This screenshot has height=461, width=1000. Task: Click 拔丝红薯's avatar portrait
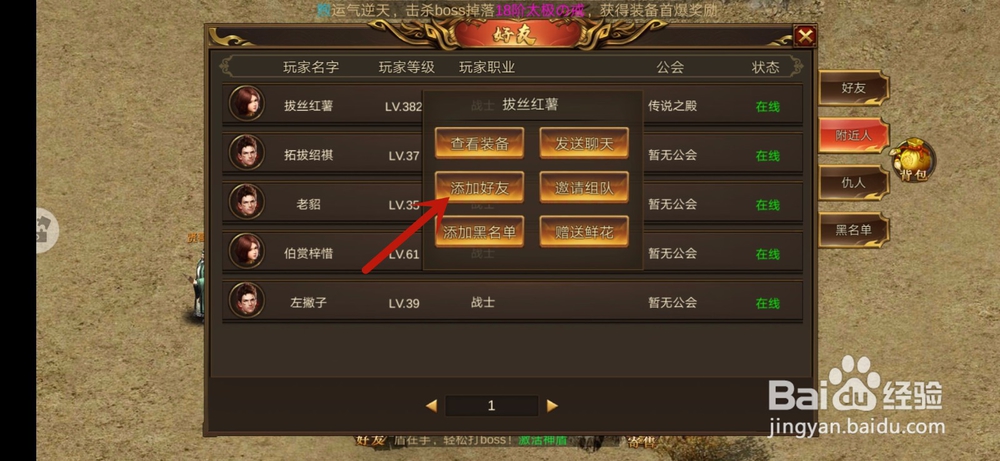coord(247,103)
